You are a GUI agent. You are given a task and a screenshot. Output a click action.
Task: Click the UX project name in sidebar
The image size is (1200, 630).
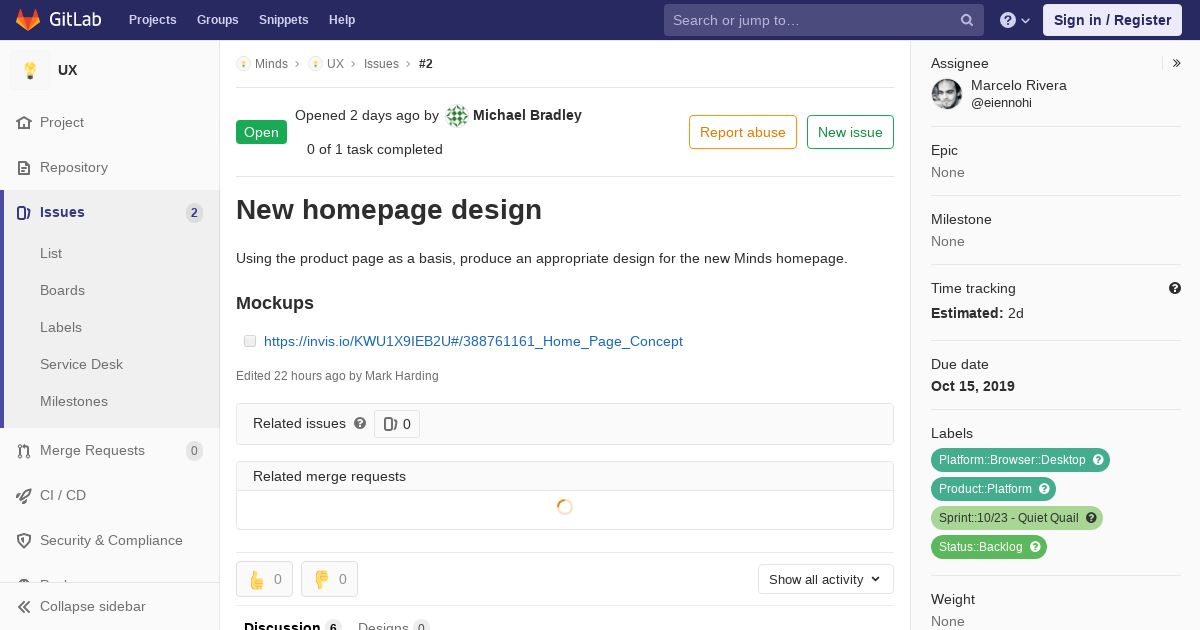pos(68,70)
